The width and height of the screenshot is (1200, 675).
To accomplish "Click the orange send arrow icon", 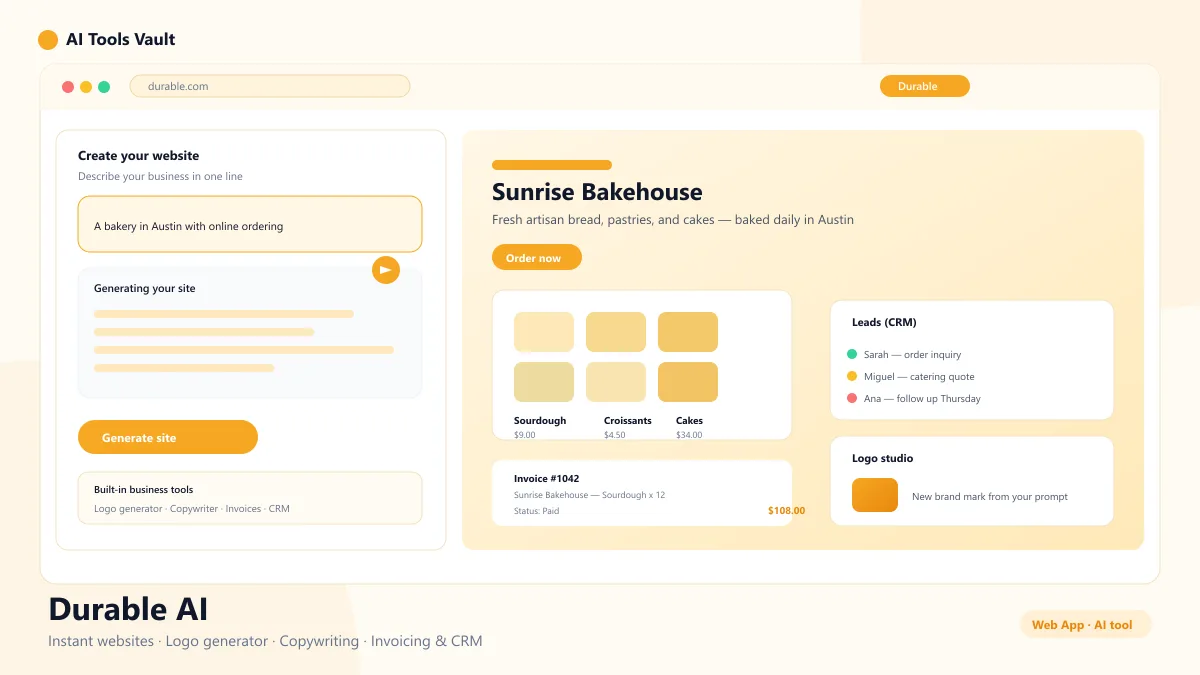I will coord(386,270).
